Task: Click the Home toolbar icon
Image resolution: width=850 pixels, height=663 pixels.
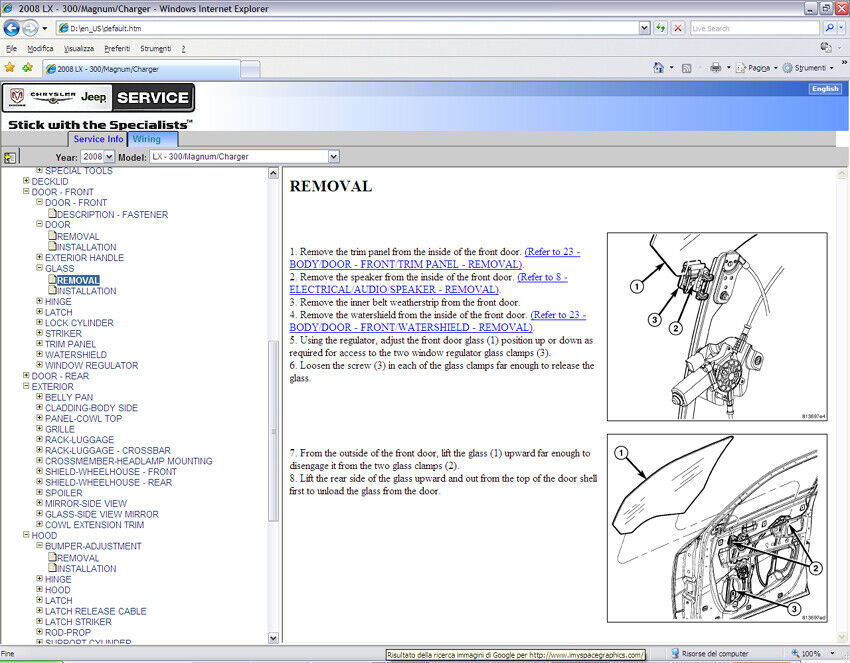Action: pyautogui.click(x=658, y=68)
